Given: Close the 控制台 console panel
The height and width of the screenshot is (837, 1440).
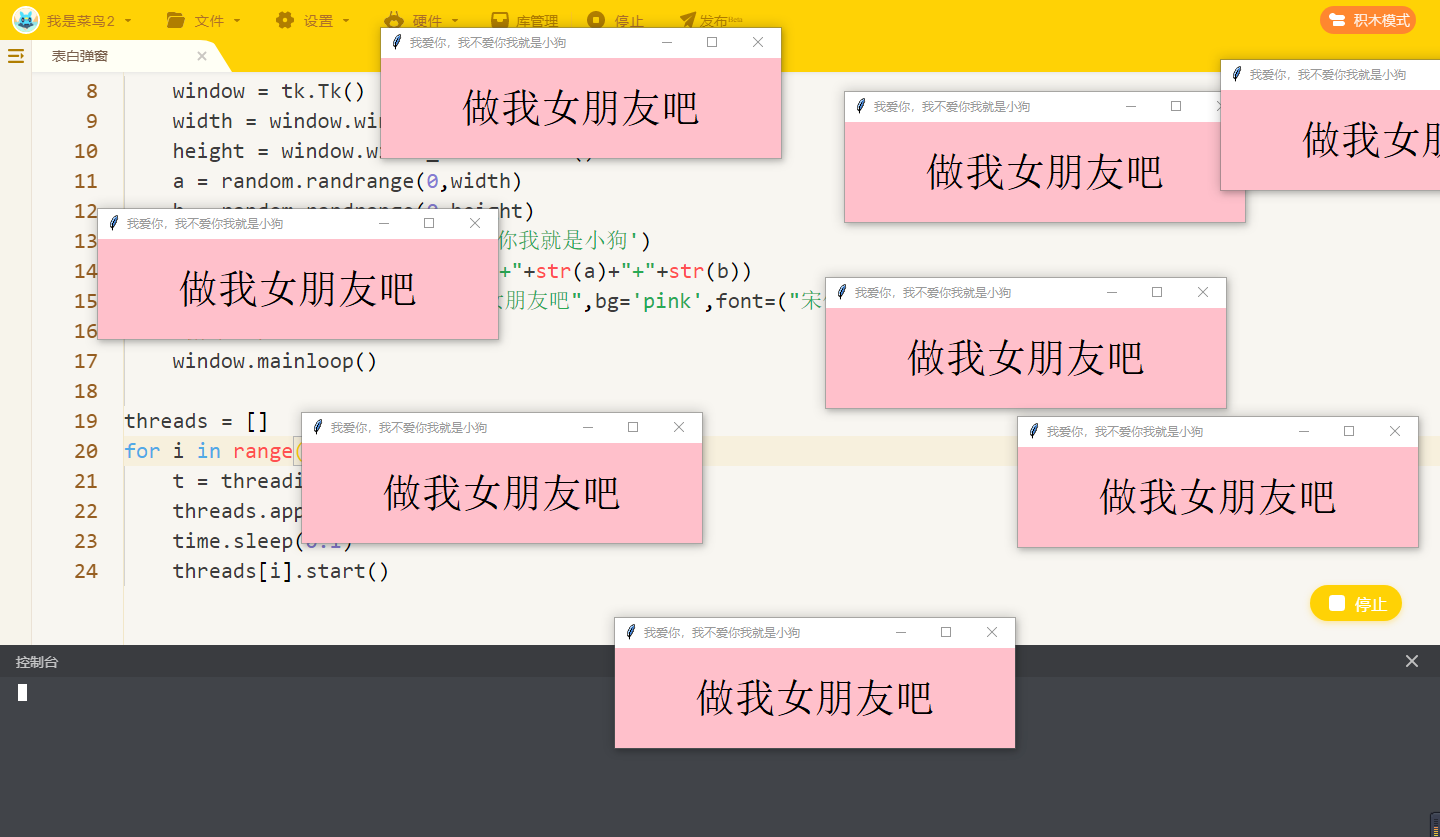Looking at the screenshot, I should pyautogui.click(x=1412, y=661).
